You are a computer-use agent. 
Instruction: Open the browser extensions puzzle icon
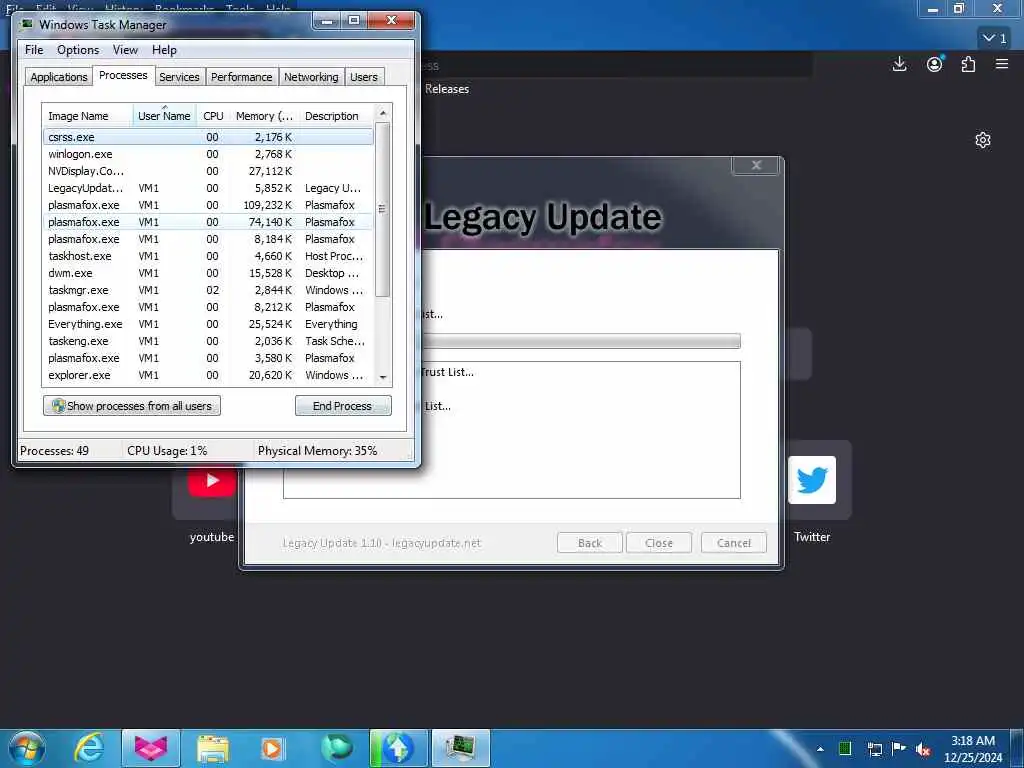coord(968,64)
